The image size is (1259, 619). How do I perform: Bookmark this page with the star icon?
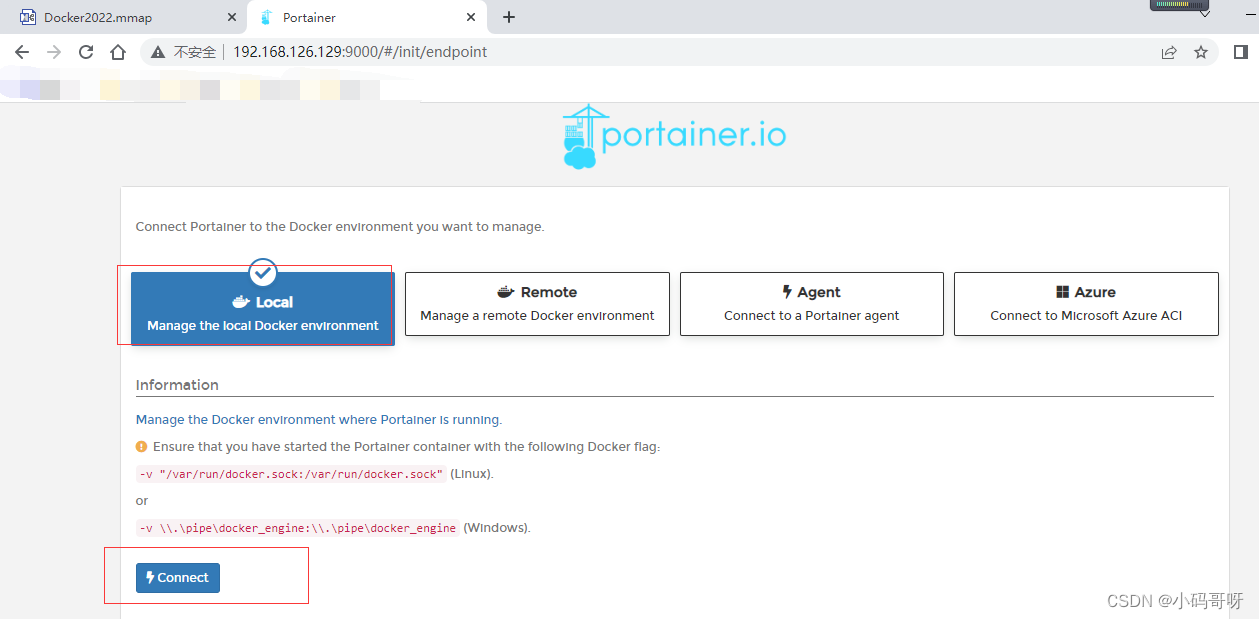pos(1201,52)
